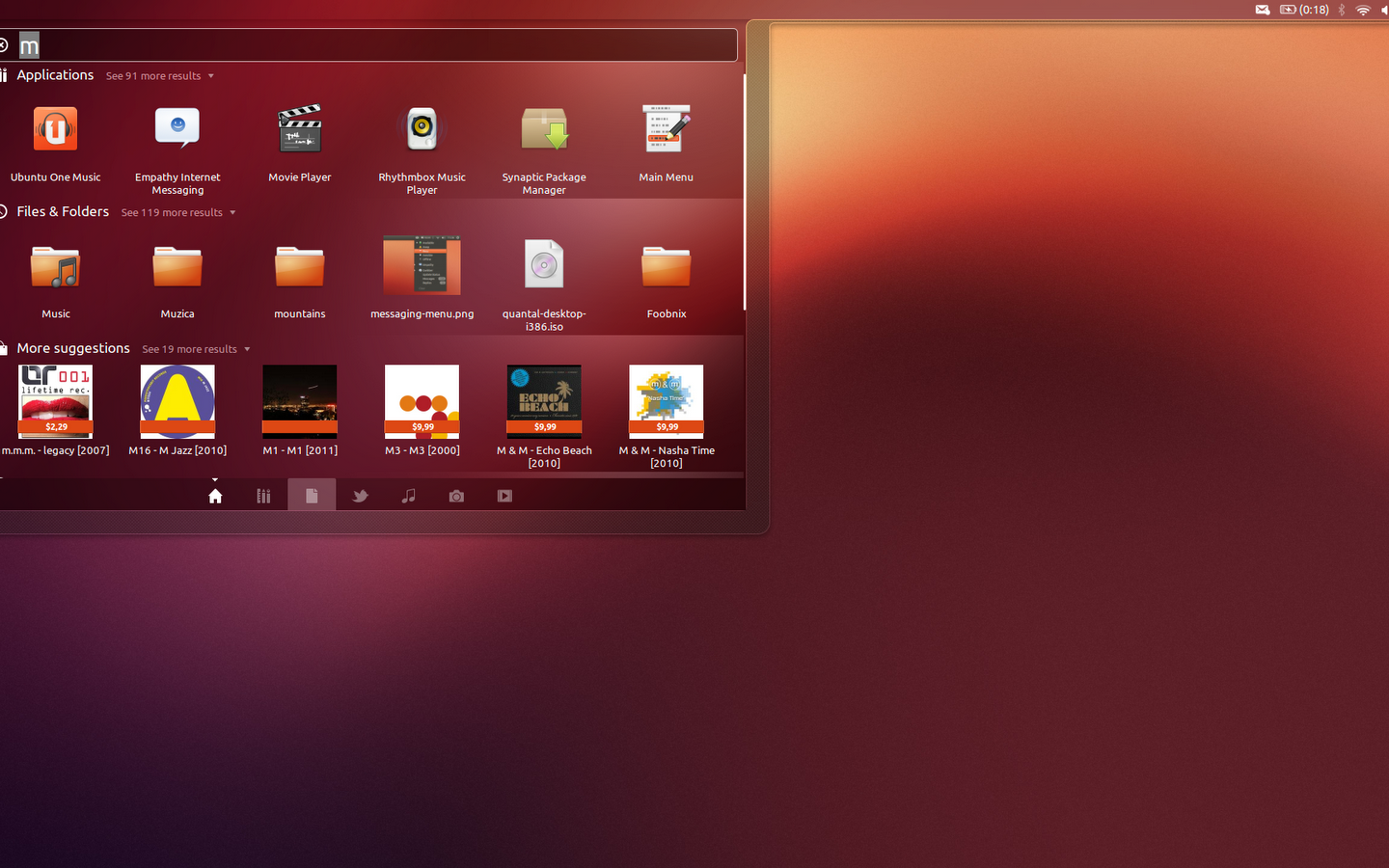Switch to Applications lens
Image resolution: width=1389 pixels, height=868 pixels.
(x=263, y=496)
